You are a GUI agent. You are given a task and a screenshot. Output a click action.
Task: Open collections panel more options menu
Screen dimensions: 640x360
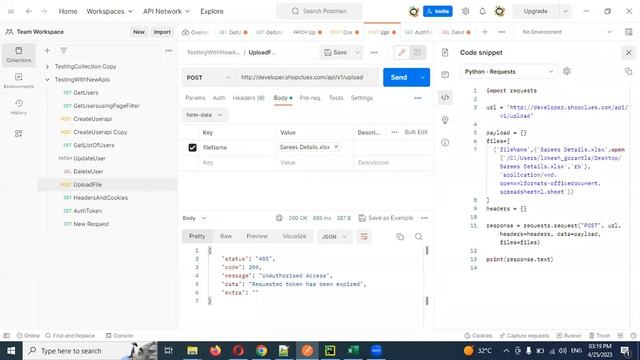pyautogui.click(x=168, y=51)
